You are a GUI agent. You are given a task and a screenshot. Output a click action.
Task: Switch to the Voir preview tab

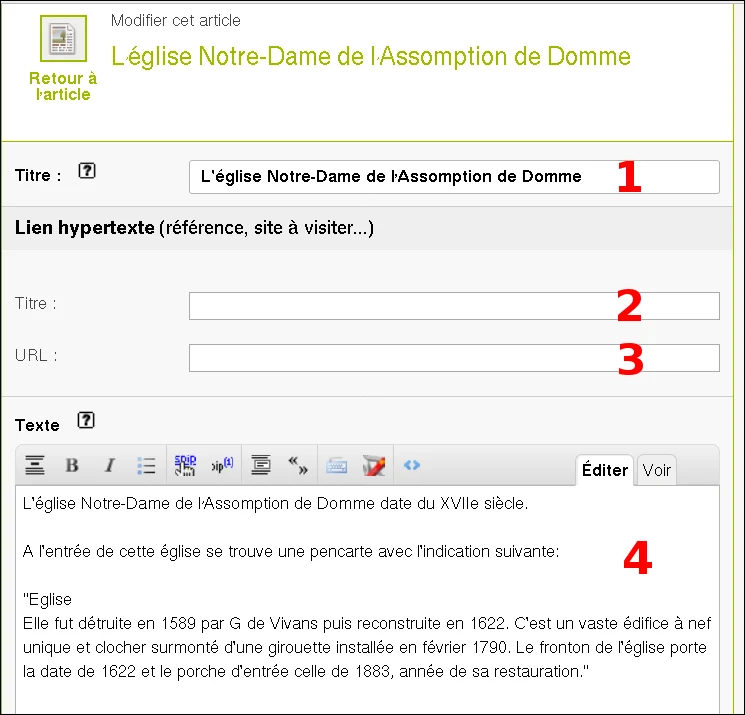[x=657, y=470]
